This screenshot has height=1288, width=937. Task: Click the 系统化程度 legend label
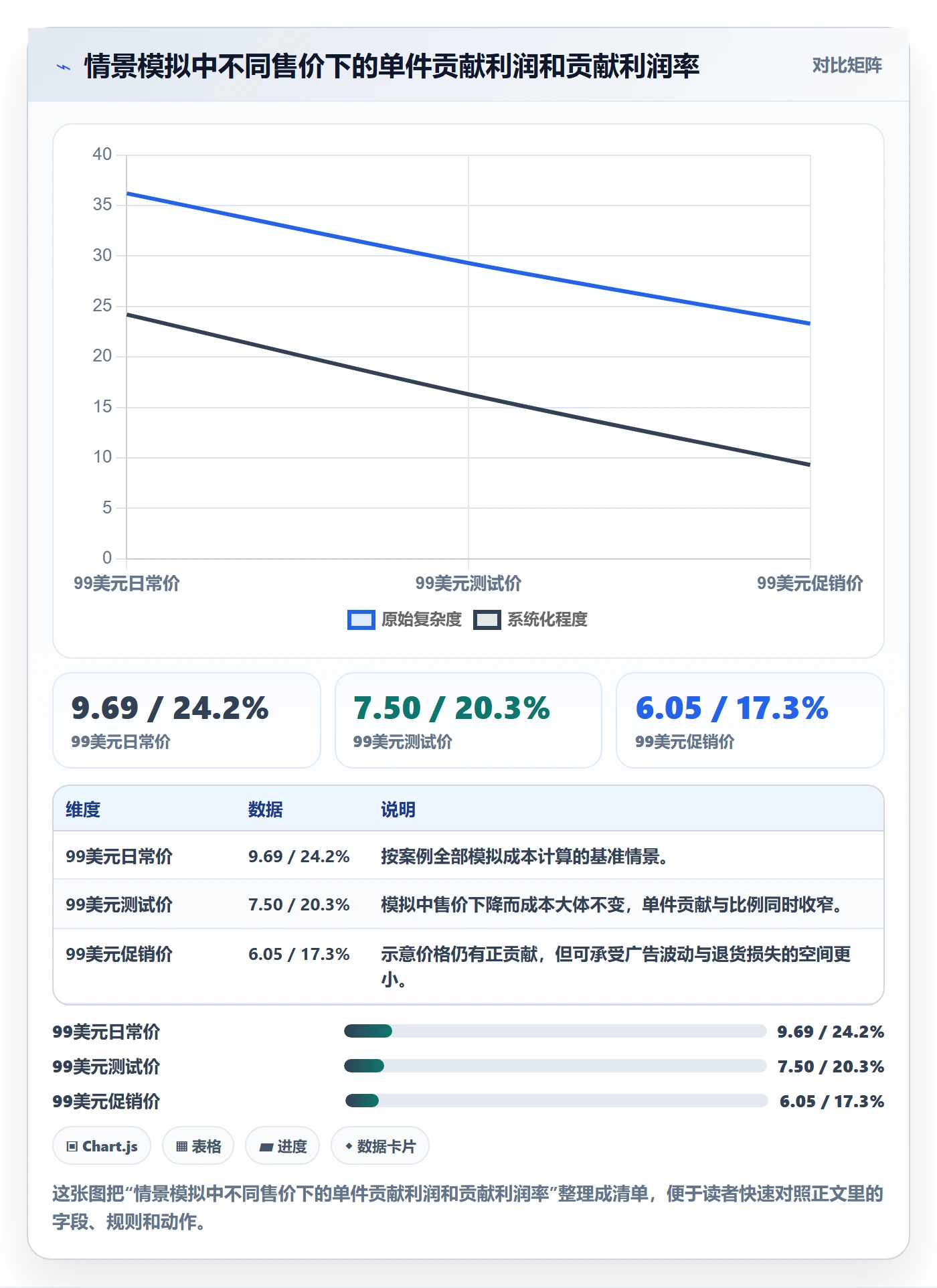pos(547,620)
